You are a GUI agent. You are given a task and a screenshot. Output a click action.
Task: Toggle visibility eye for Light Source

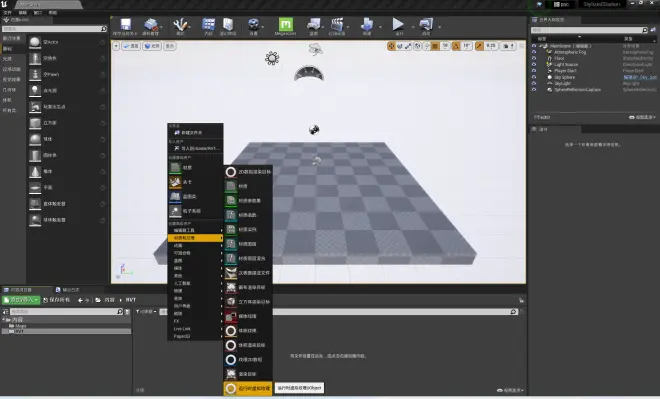534,65
